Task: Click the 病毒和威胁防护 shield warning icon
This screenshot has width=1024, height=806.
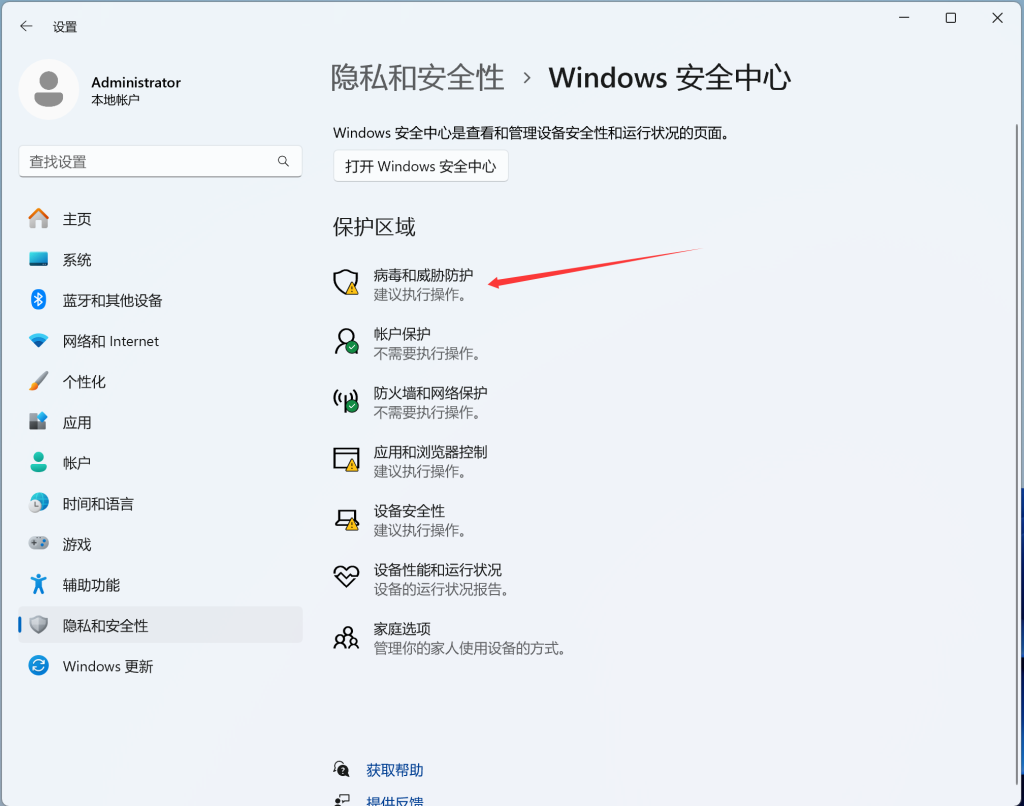Action: [x=346, y=283]
